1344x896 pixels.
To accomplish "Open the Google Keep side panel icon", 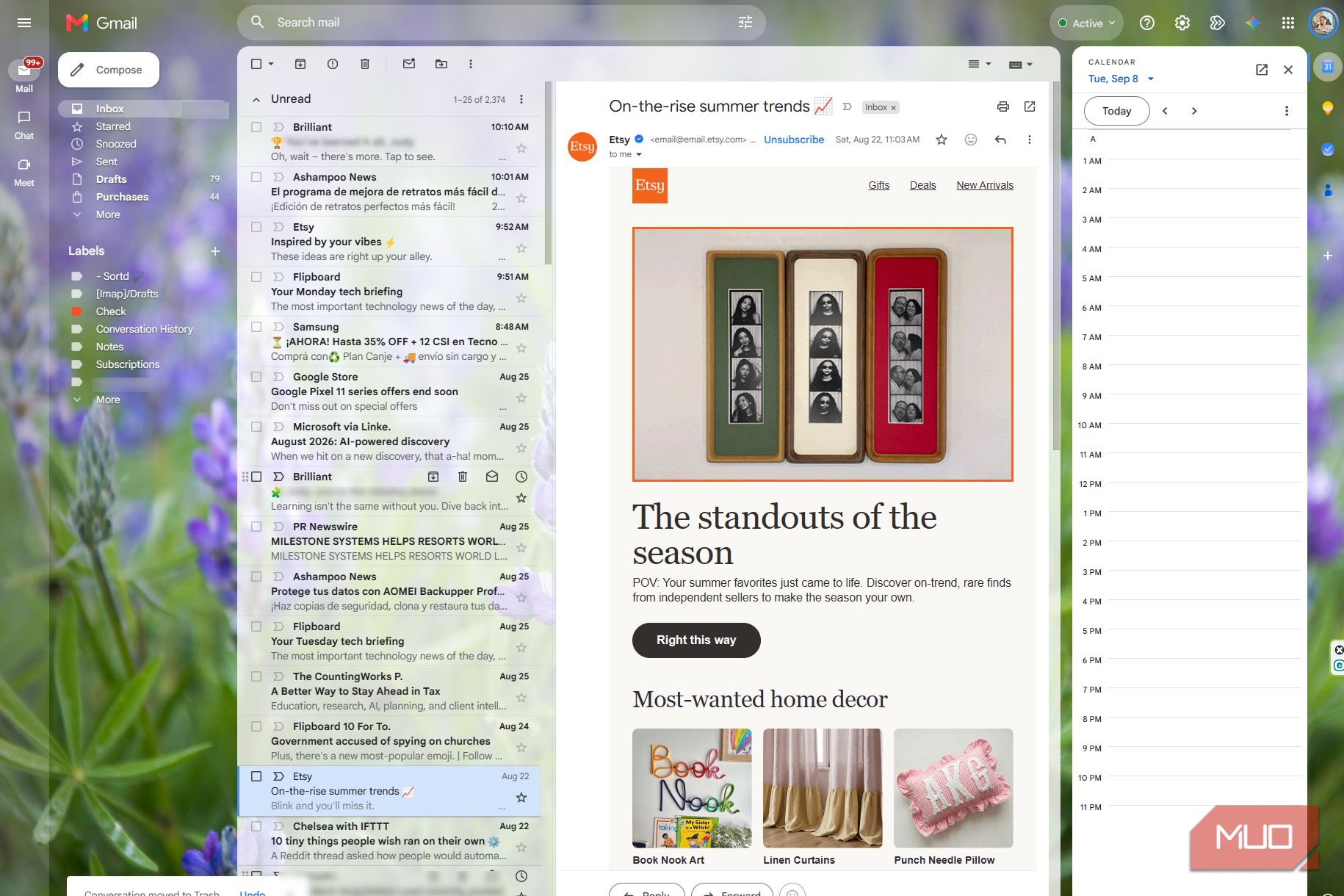I will point(1328,108).
